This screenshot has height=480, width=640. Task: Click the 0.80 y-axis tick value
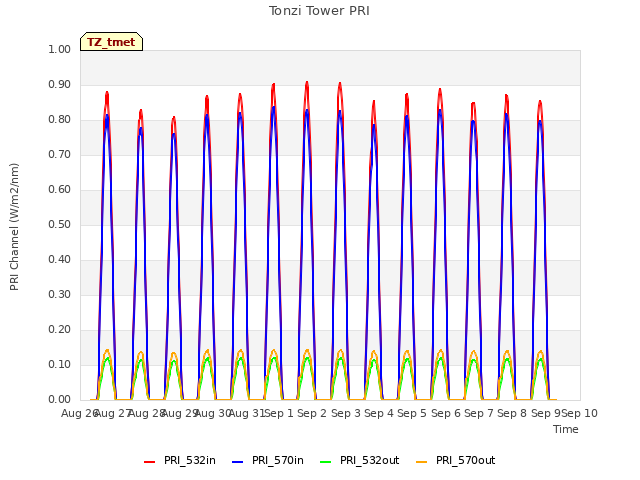[x=60, y=120]
